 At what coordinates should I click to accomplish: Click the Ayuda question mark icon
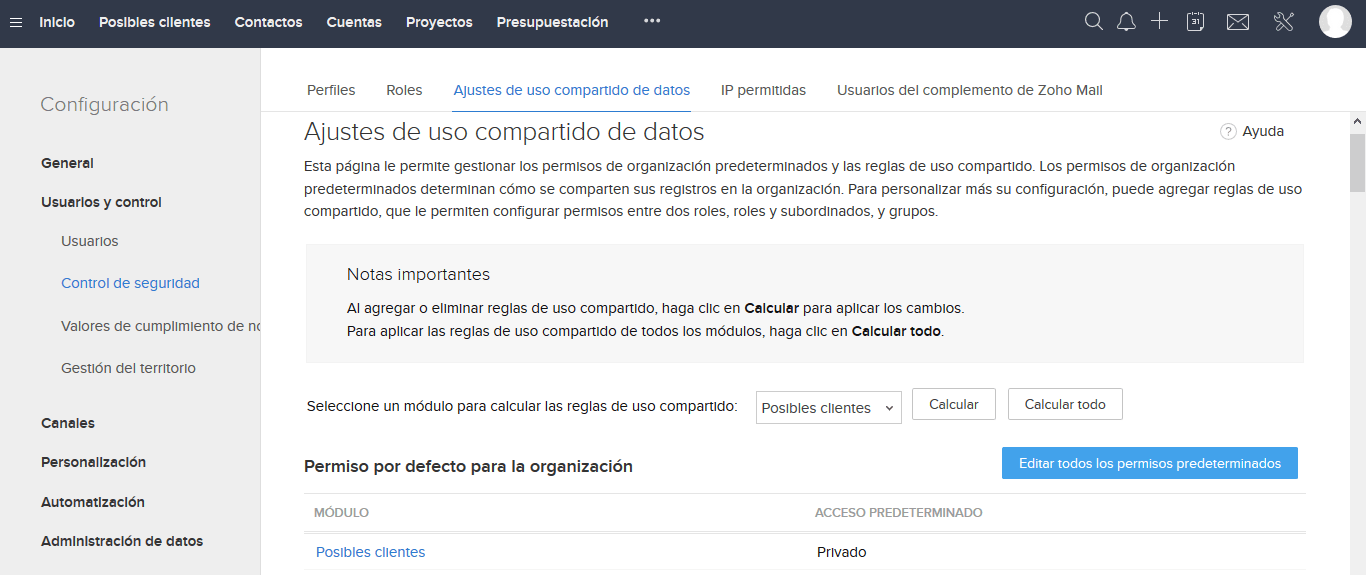click(x=1228, y=131)
